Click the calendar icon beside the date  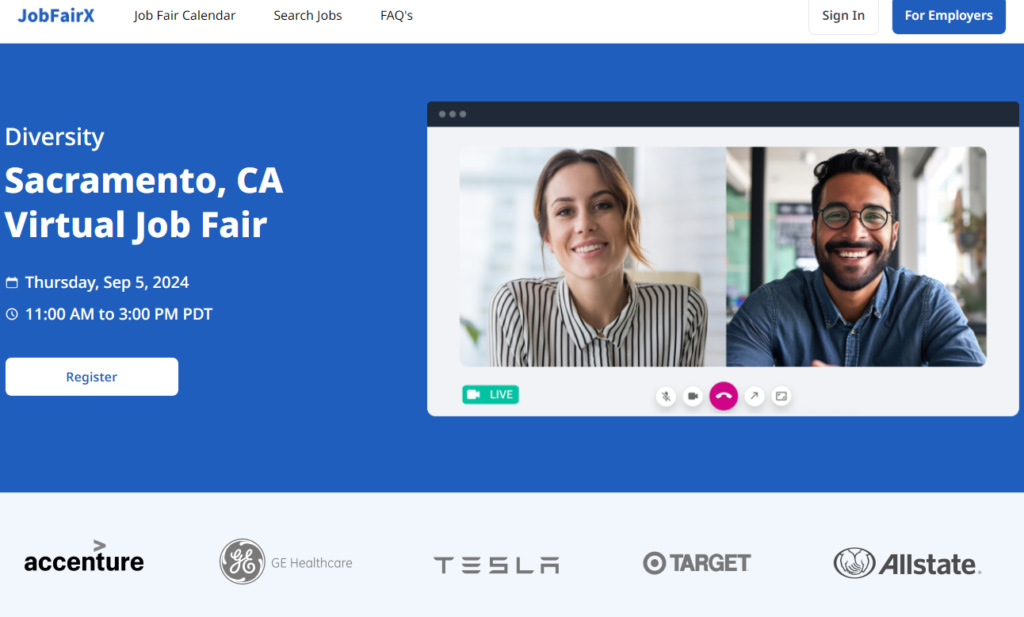click(12, 283)
